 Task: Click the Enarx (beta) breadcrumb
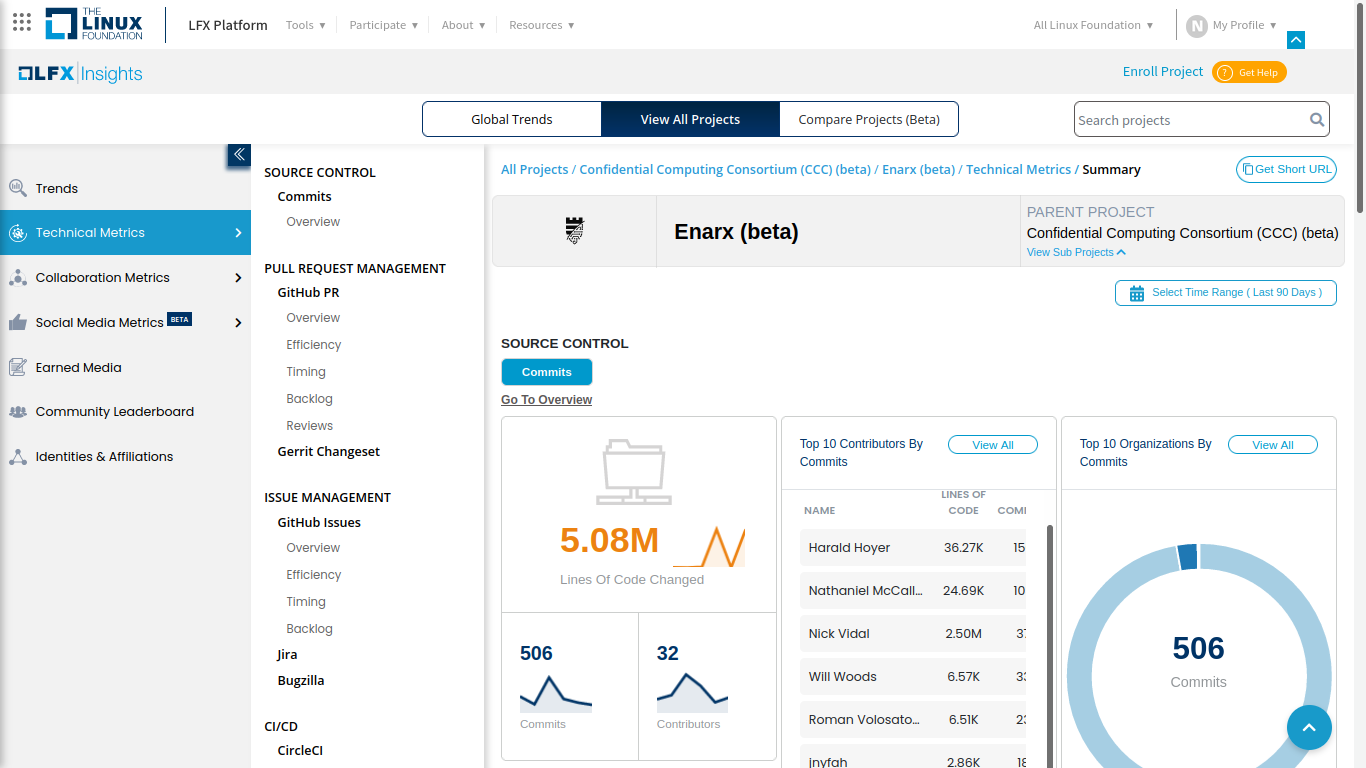(x=918, y=170)
